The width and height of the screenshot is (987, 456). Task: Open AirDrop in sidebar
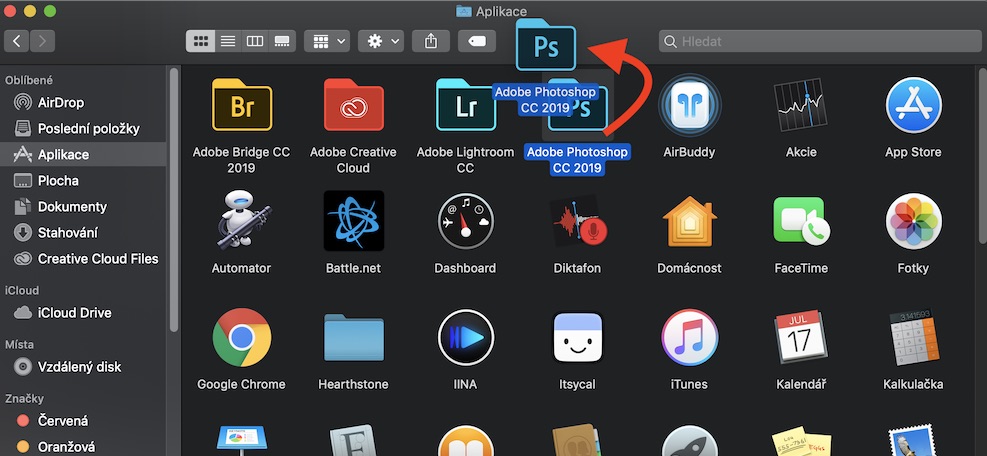coord(83,102)
